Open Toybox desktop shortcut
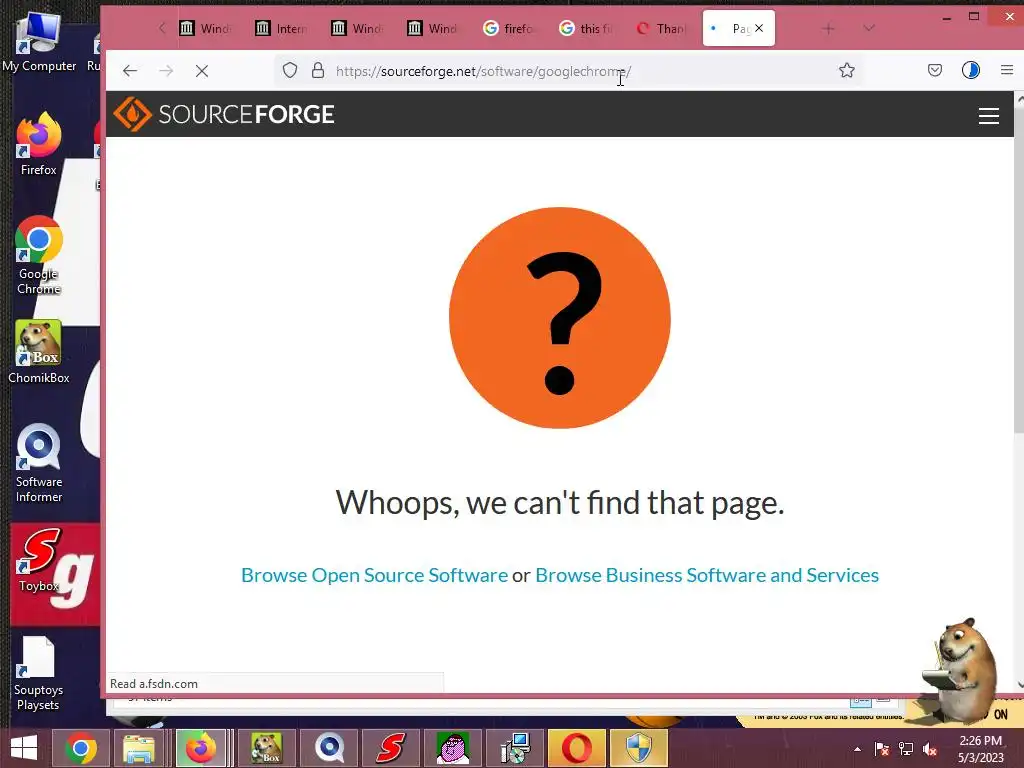The image size is (1024, 768). pyautogui.click(x=39, y=562)
